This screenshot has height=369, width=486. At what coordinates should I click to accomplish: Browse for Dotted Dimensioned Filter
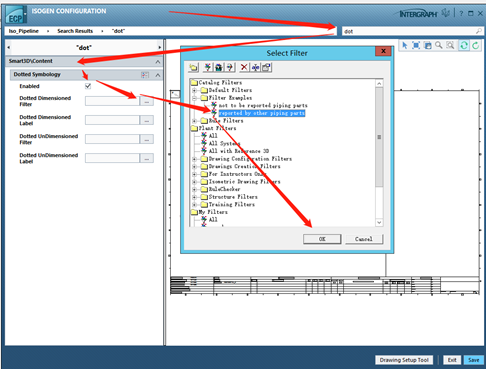point(147,101)
